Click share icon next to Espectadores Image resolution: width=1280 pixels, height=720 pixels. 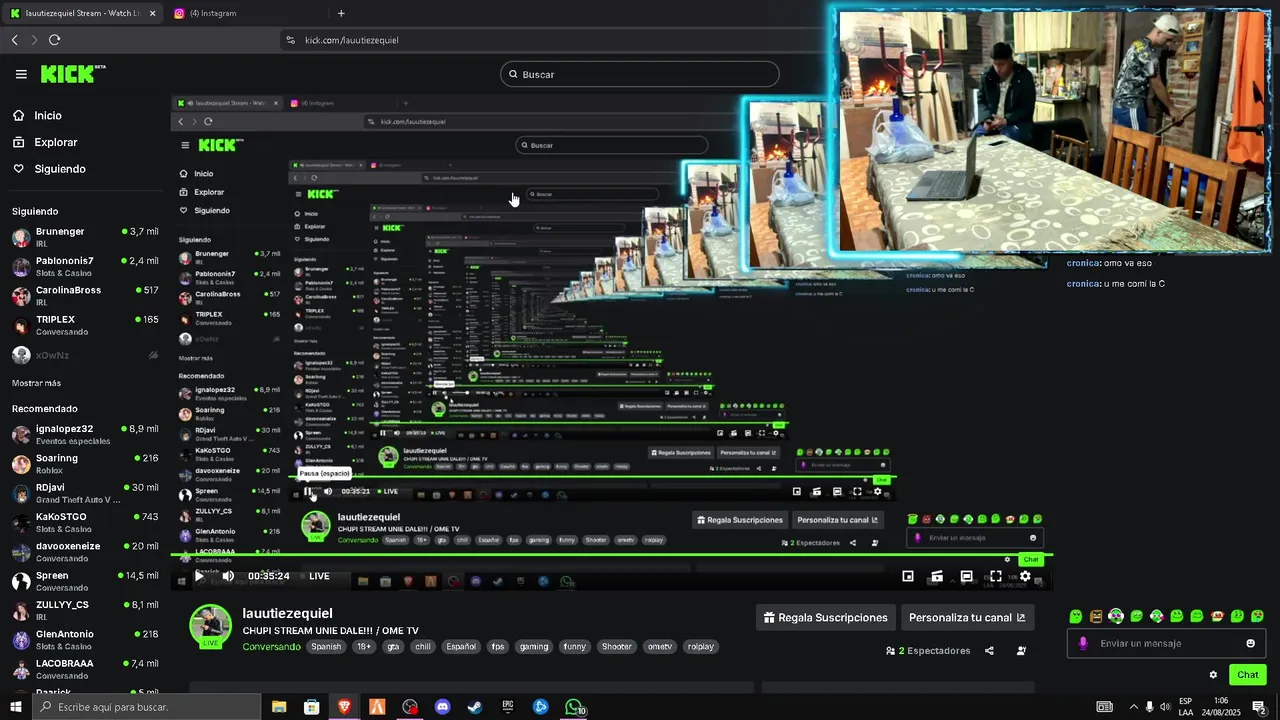coord(989,651)
